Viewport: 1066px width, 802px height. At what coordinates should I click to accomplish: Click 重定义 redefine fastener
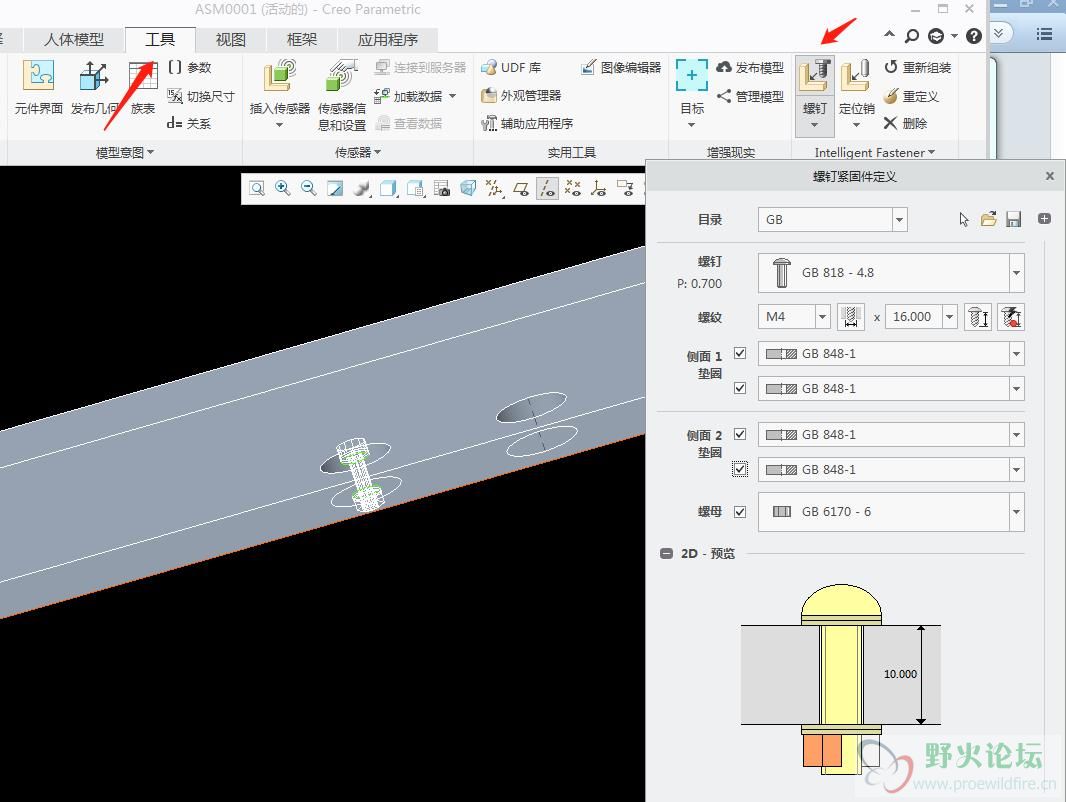911,96
